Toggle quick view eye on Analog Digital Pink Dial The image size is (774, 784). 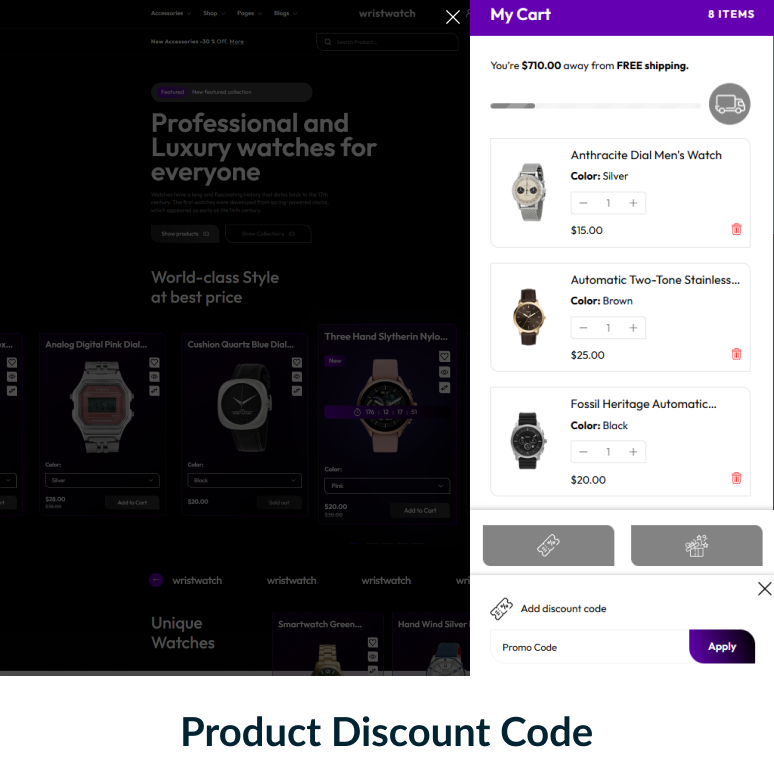click(154, 376)
